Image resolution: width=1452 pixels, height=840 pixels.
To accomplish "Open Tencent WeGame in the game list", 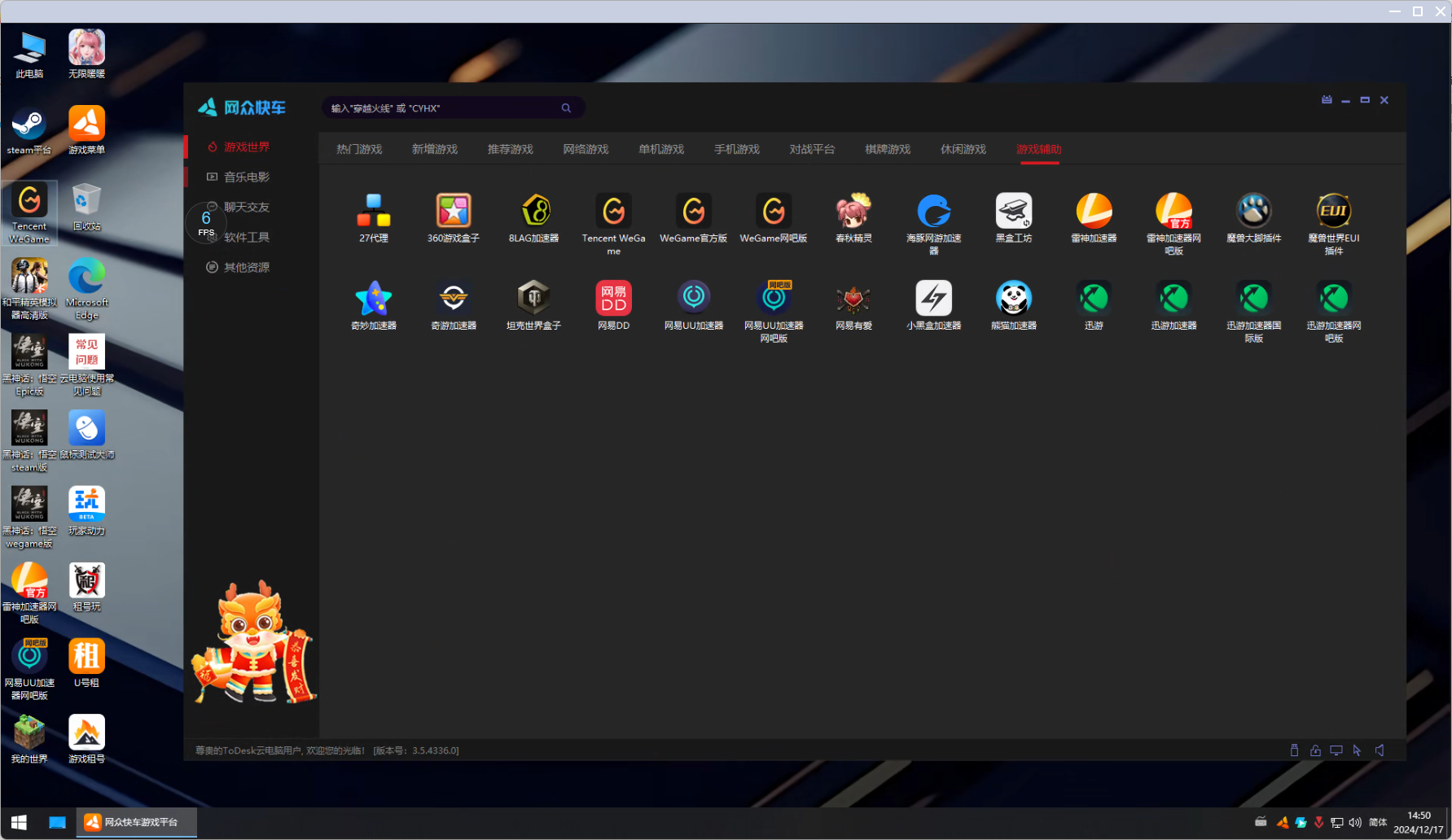I will coord(613,224).
